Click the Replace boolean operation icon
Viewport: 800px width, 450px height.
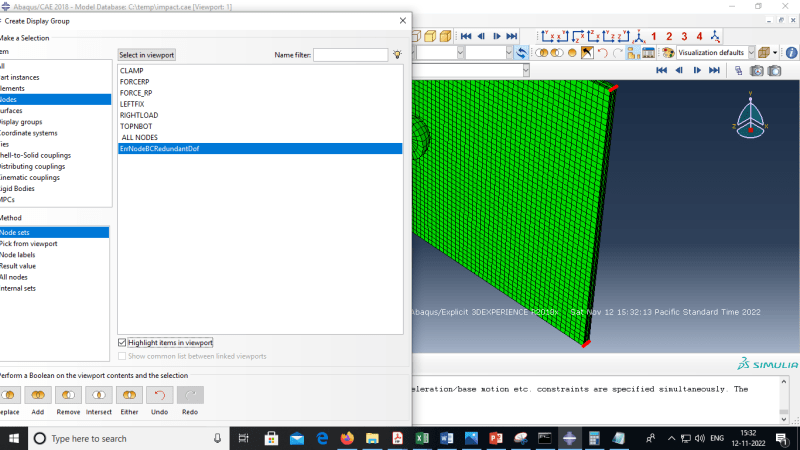pyautogui.click(x=9, y=395)
